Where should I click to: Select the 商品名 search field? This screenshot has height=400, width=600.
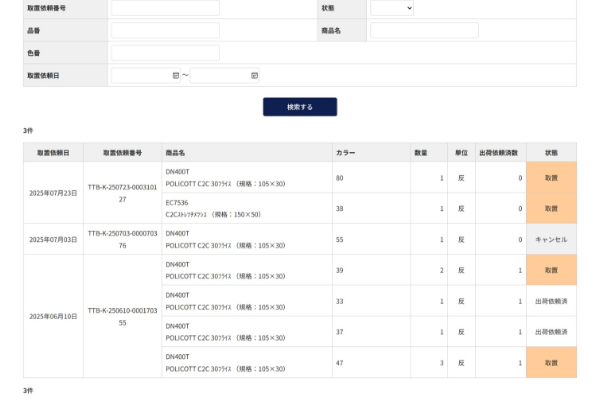tap(424, 31)
